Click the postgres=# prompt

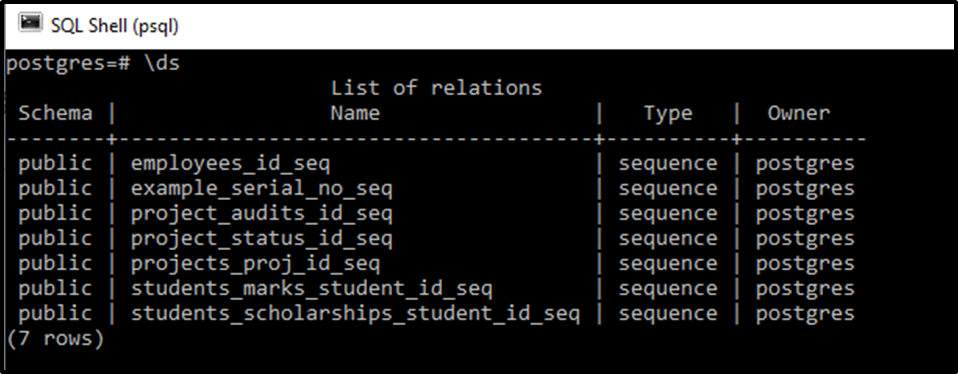click(68, 65)
